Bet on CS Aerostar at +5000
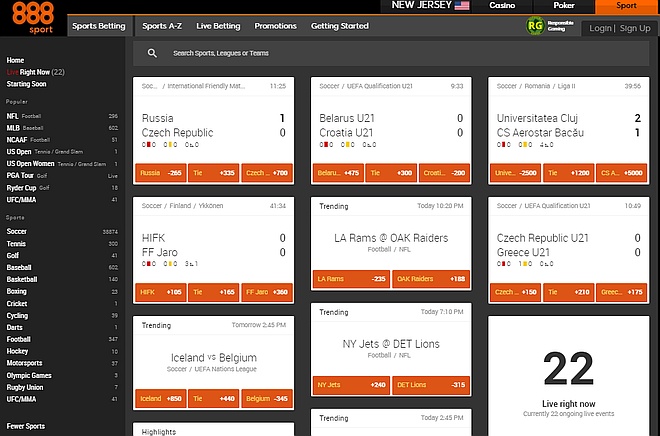 pos(622,173)
